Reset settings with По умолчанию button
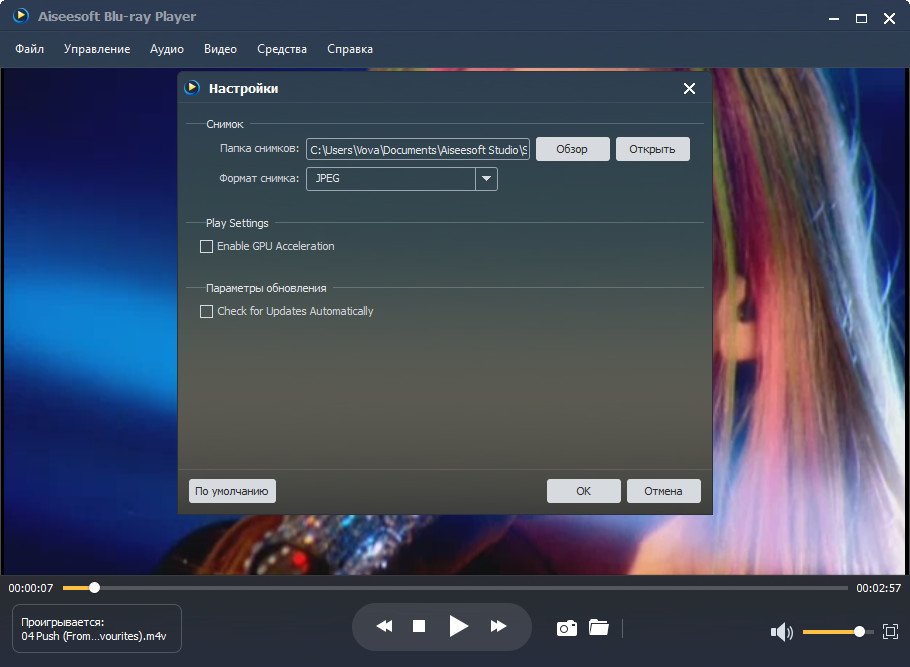Viewport: 910px width, 667px height. 232,491
